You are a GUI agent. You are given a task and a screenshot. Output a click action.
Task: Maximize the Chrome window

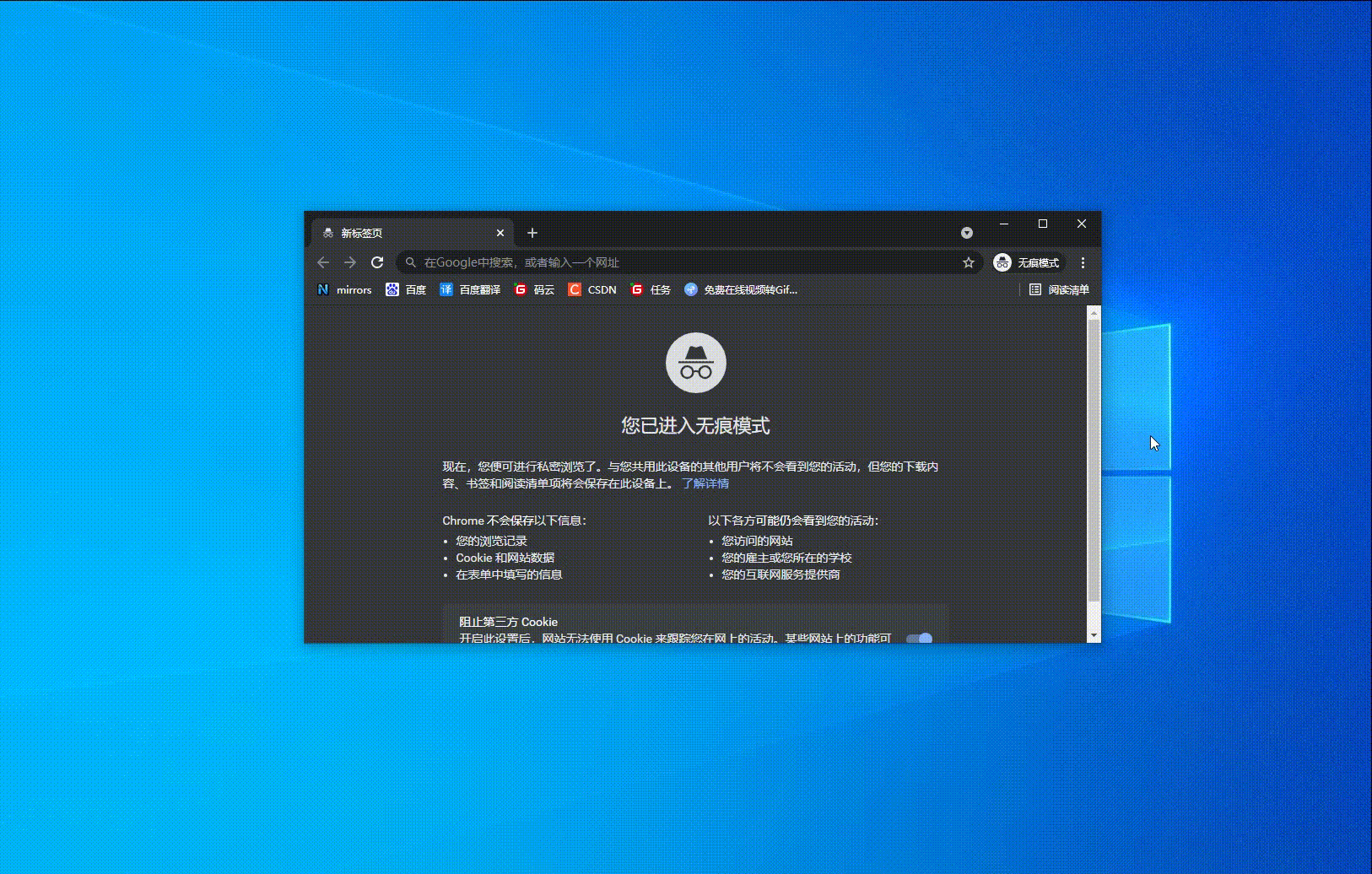coord(1043,224)
